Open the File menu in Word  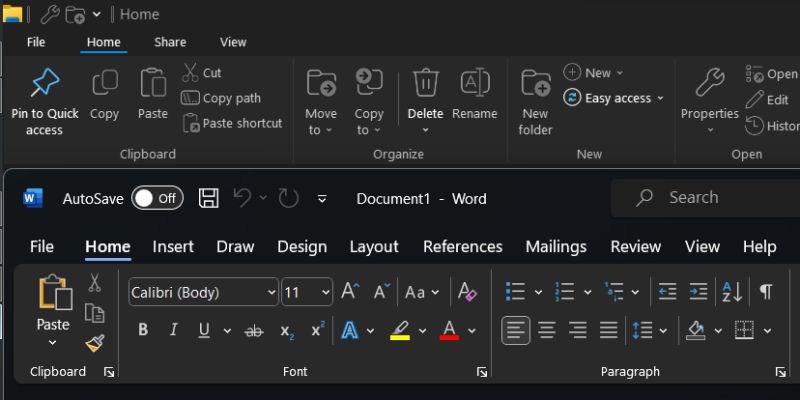(42, 247)
